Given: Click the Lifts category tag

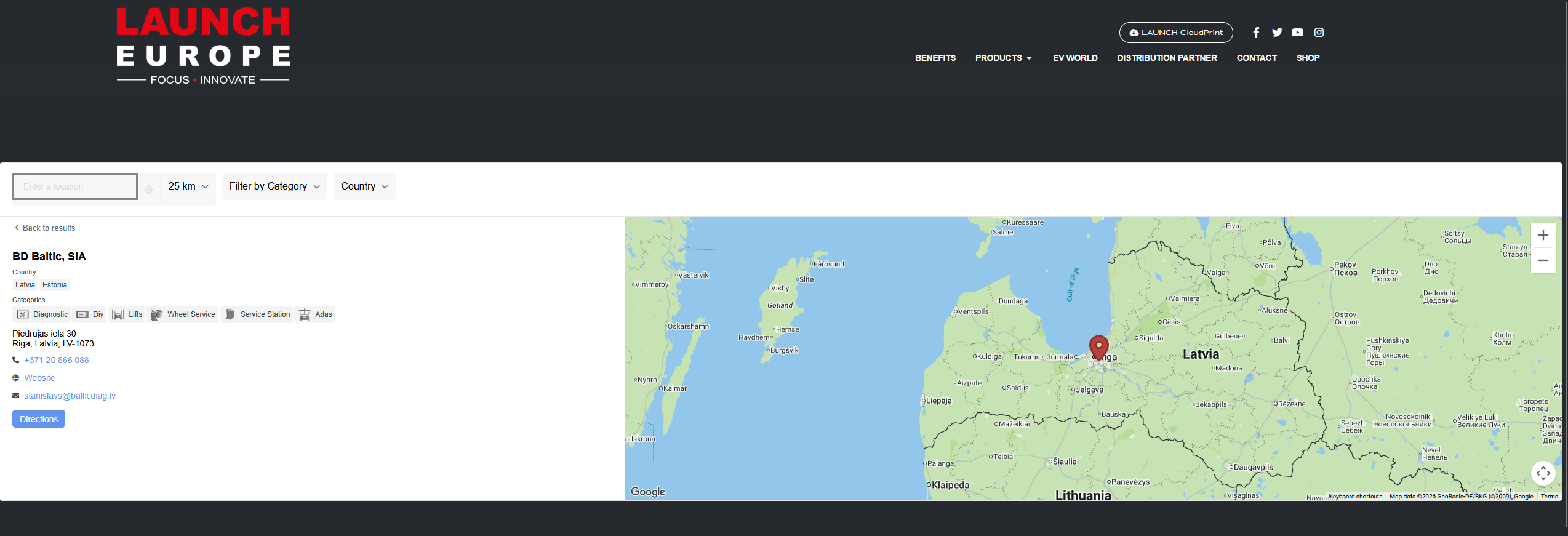Looking at the screenshot, I should (x=127, y=314).
